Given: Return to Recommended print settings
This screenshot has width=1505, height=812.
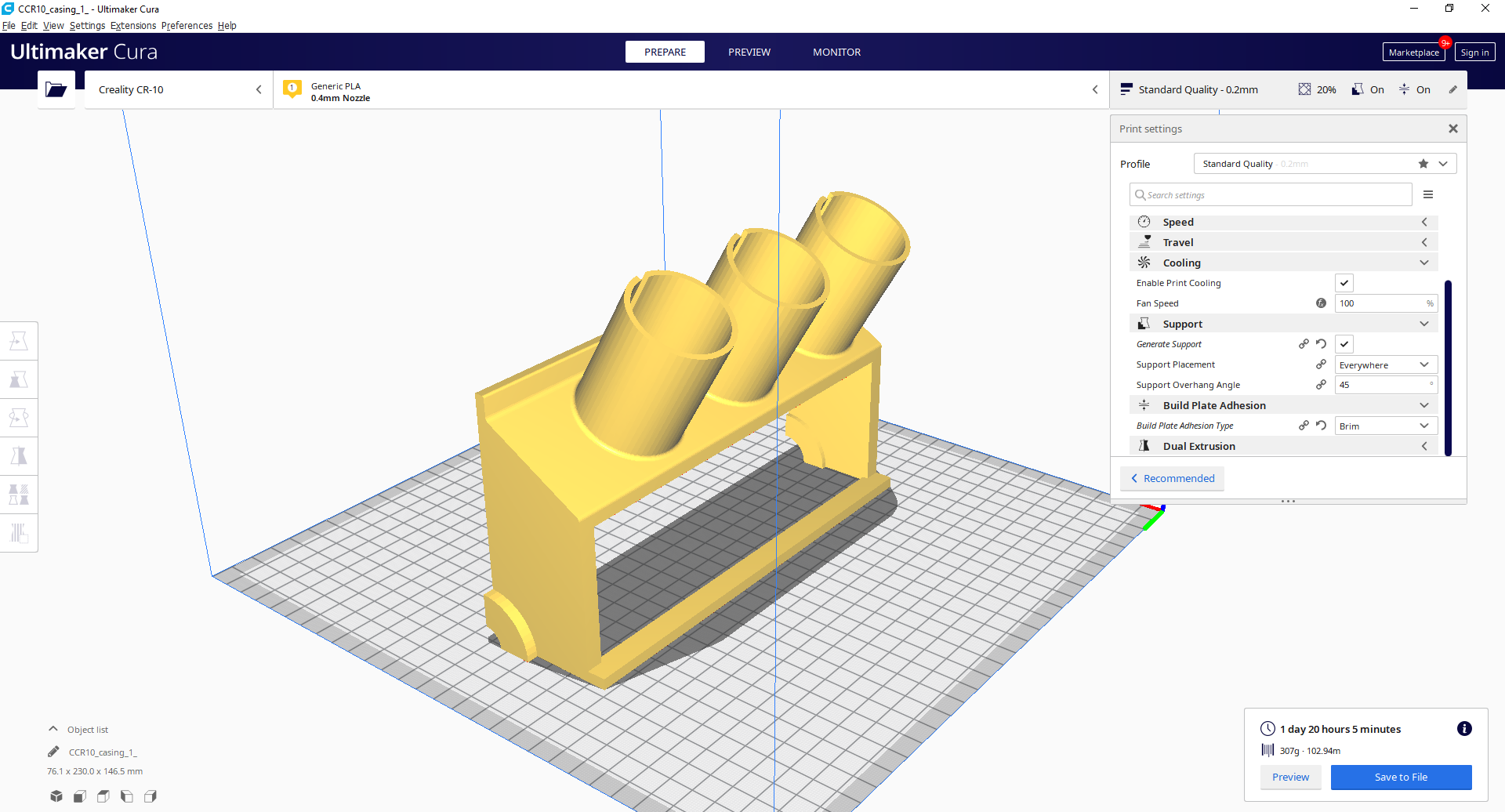Looking at the screenshot, I should (x=1172, y=478).
